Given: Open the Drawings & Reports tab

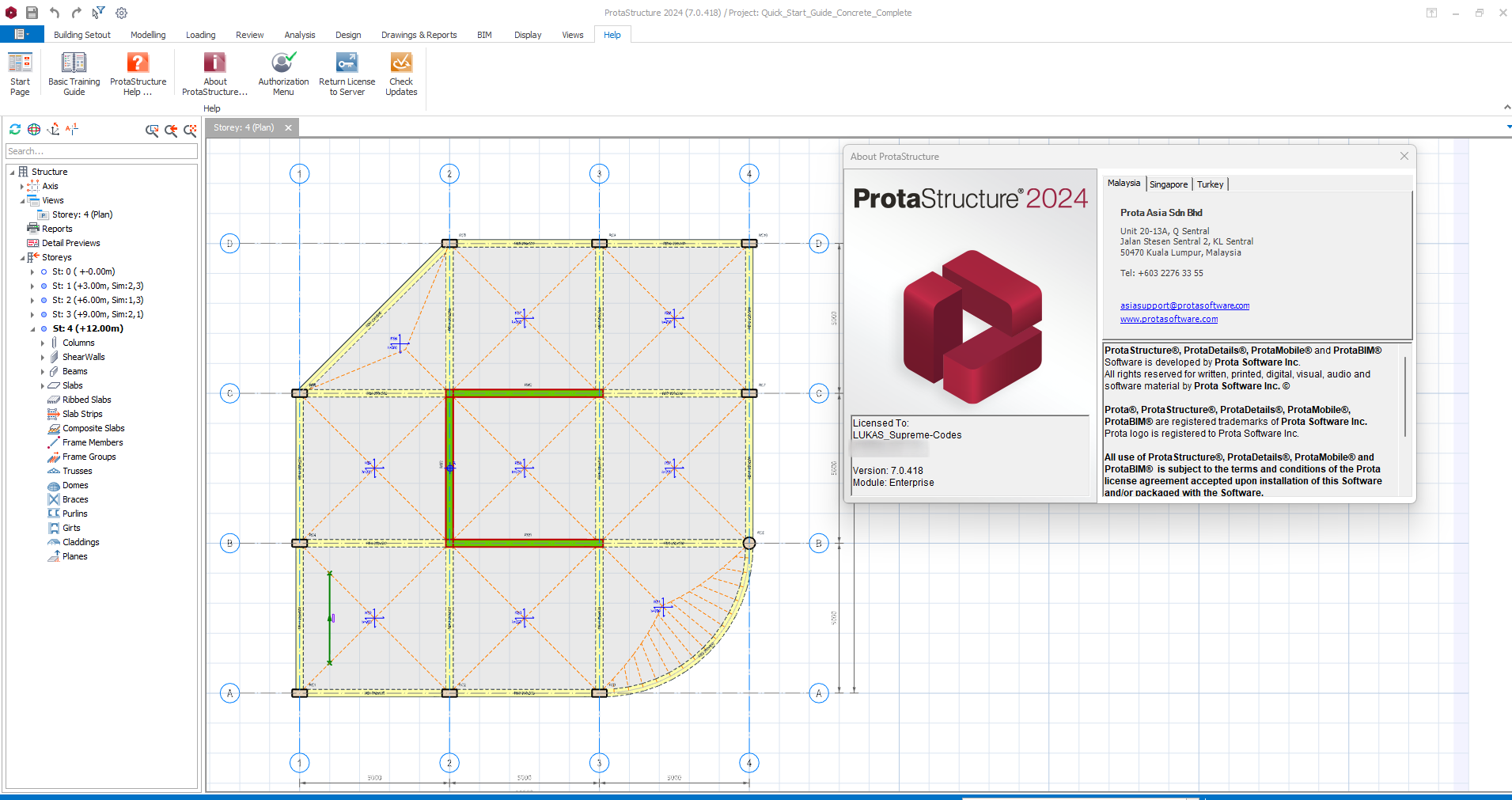Looking at the screenshot, I should [419, 35].
